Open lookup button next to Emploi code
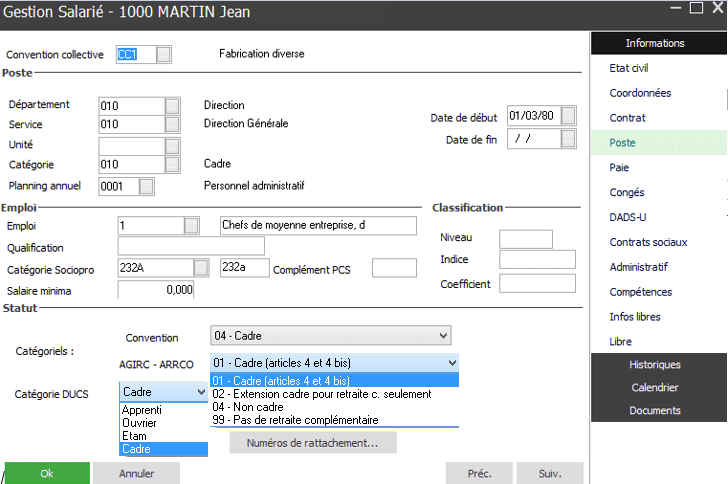The width and height of the screenshot is (728, 484). (x=192, y=226)
